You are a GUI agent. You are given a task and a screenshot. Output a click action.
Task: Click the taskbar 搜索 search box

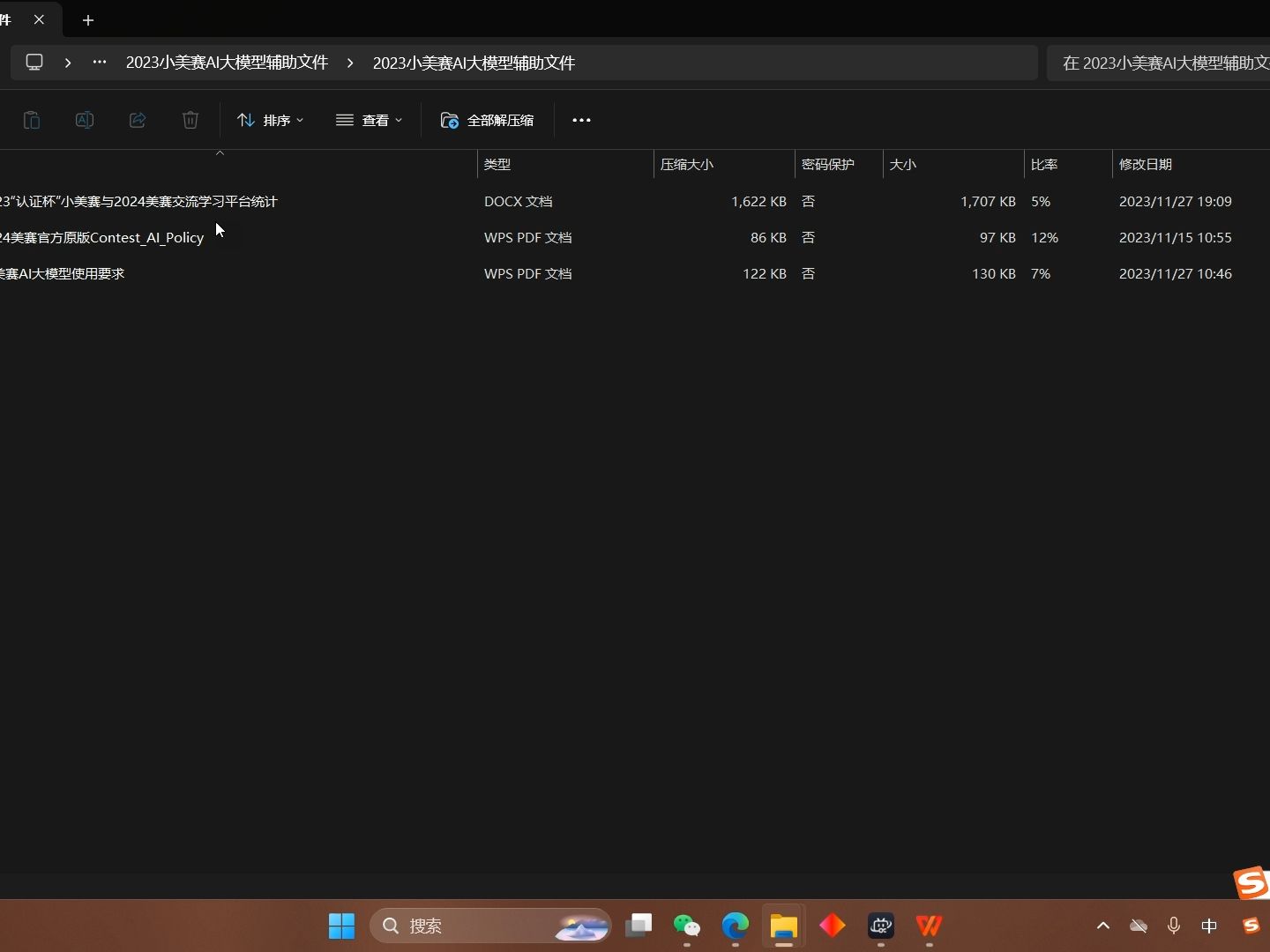(490, 926)
